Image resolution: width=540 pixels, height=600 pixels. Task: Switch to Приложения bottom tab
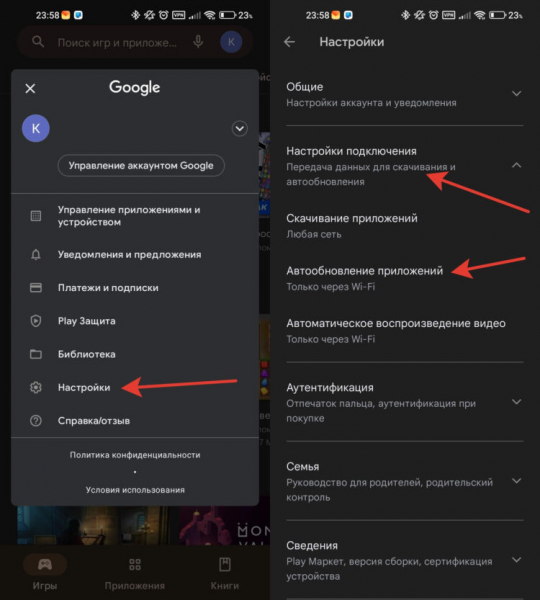(x=135, y=574)
